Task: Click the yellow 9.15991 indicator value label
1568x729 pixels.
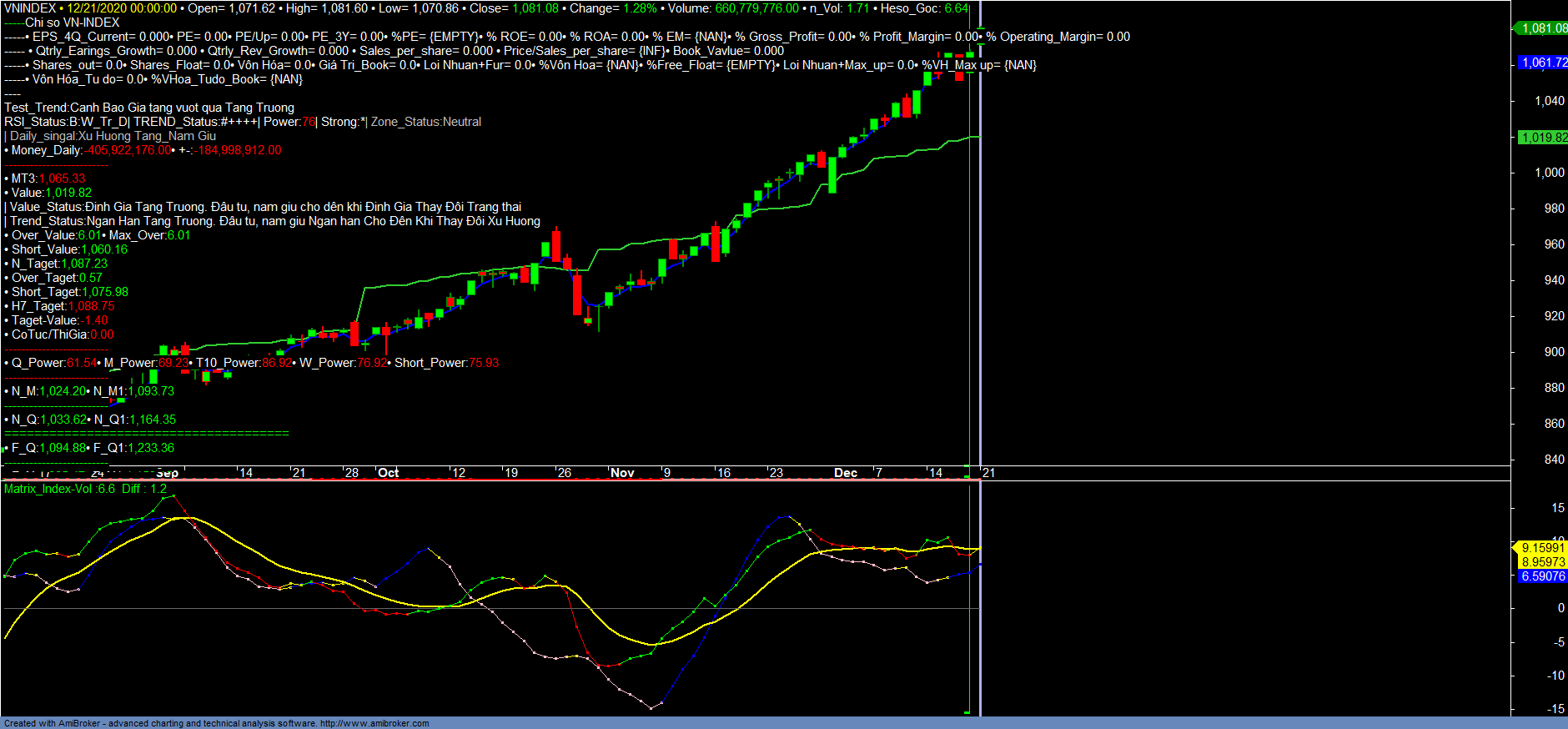Action: tap(1542, 548)
